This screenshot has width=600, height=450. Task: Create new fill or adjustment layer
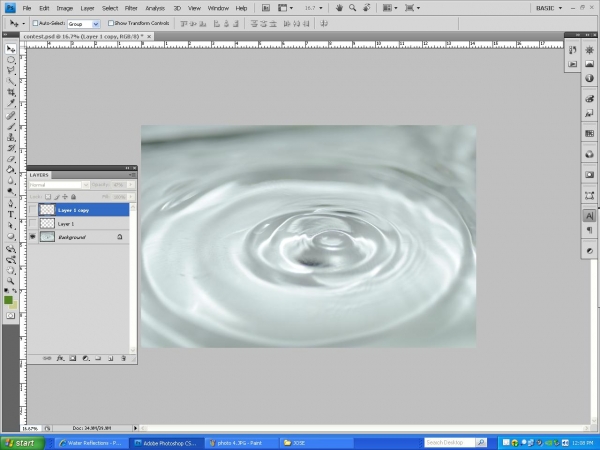pyautogui.click(x=86, y=359)
